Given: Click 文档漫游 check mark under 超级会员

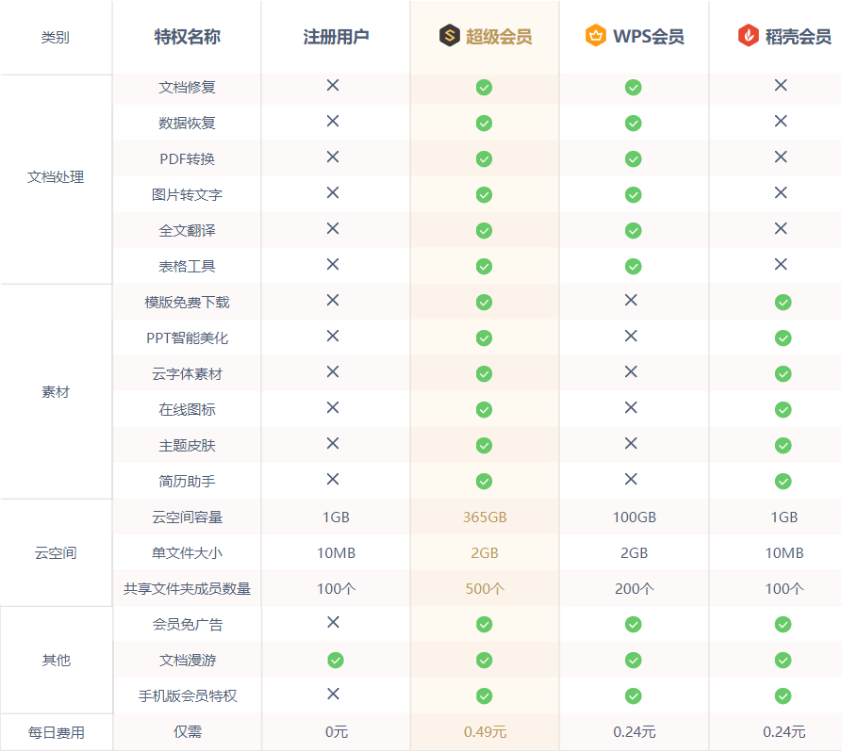Looking at the screenshot, I should (484, 660).
